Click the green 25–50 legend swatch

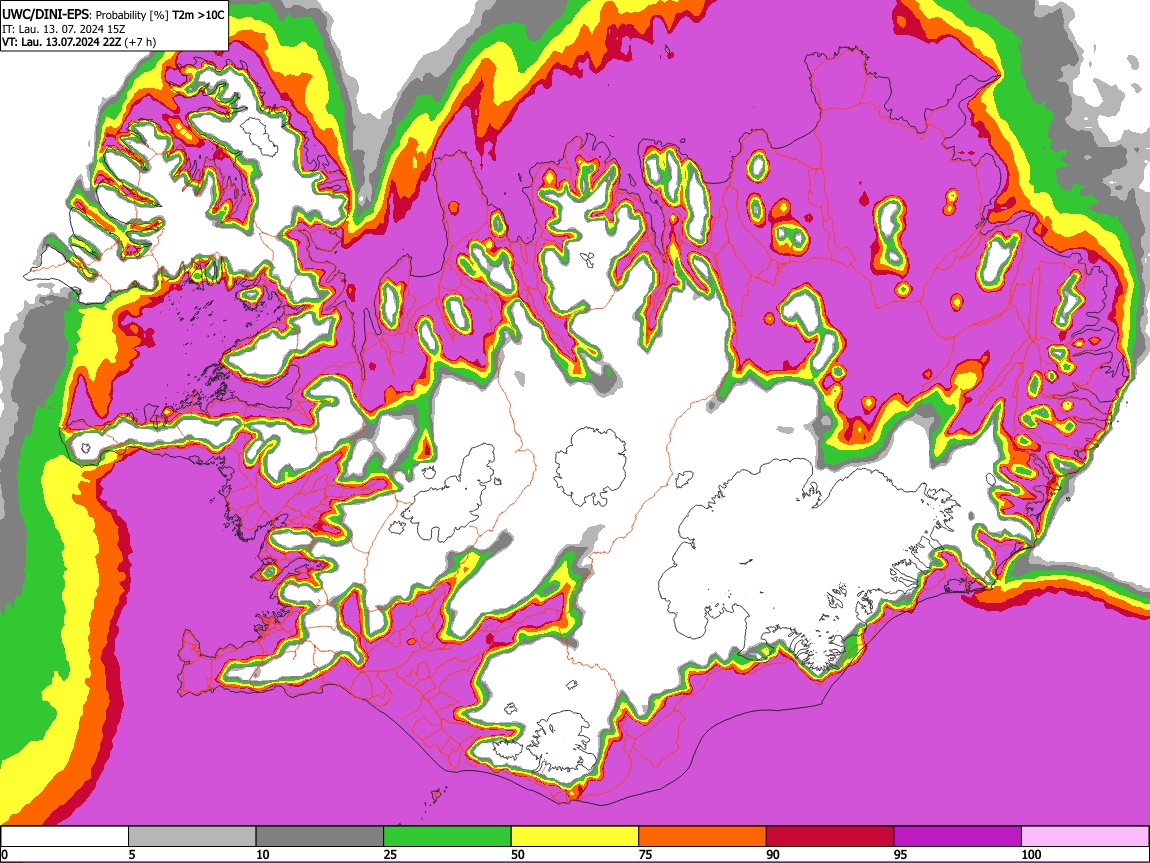click(447, 837)
